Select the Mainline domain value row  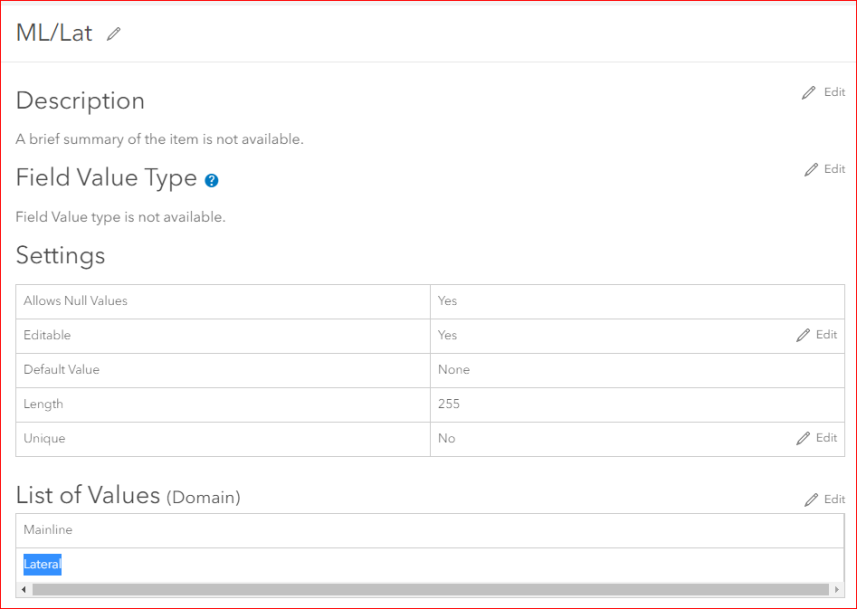(x=430, y=530)
